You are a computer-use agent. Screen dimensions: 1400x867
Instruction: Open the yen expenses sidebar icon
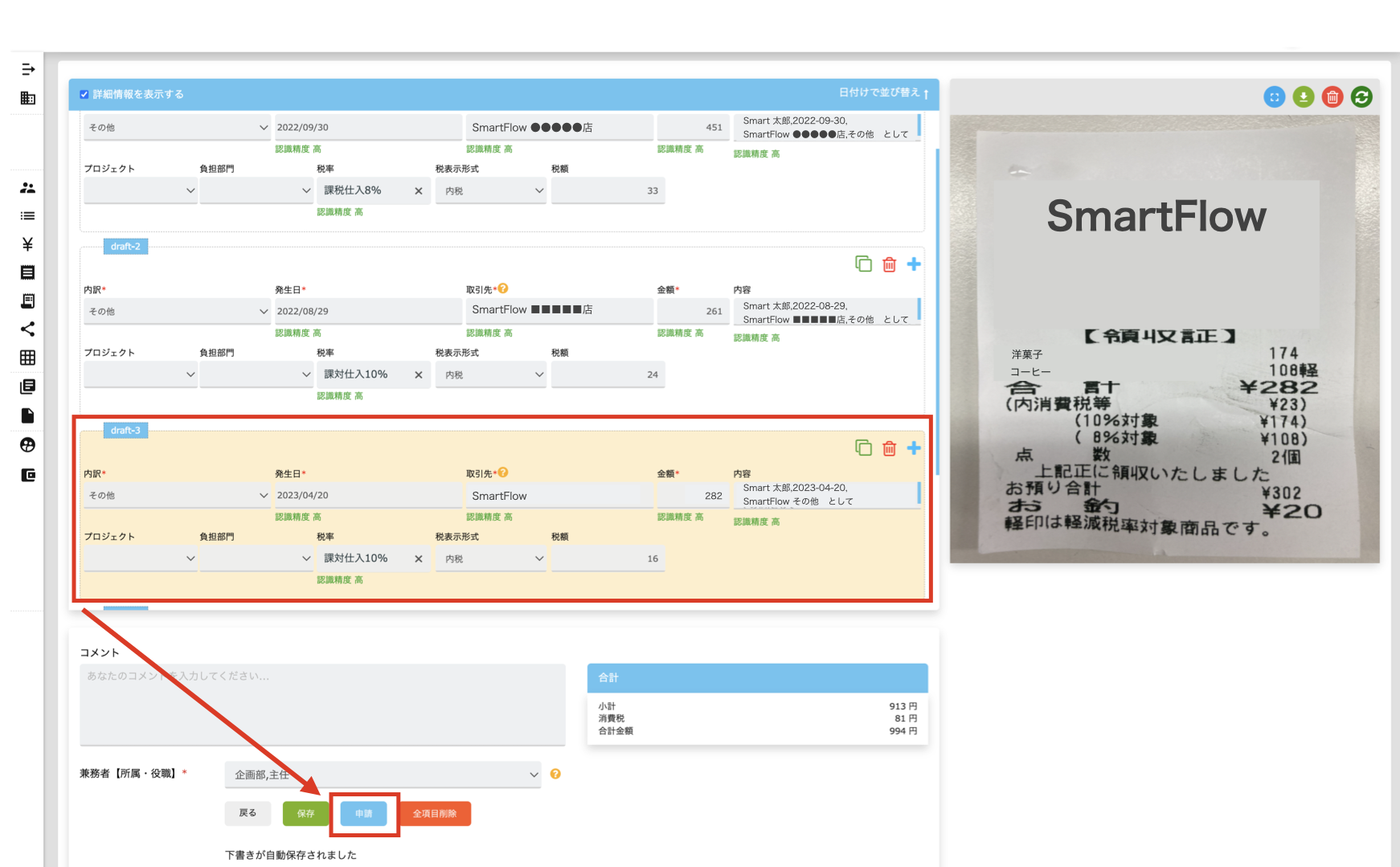28,244
